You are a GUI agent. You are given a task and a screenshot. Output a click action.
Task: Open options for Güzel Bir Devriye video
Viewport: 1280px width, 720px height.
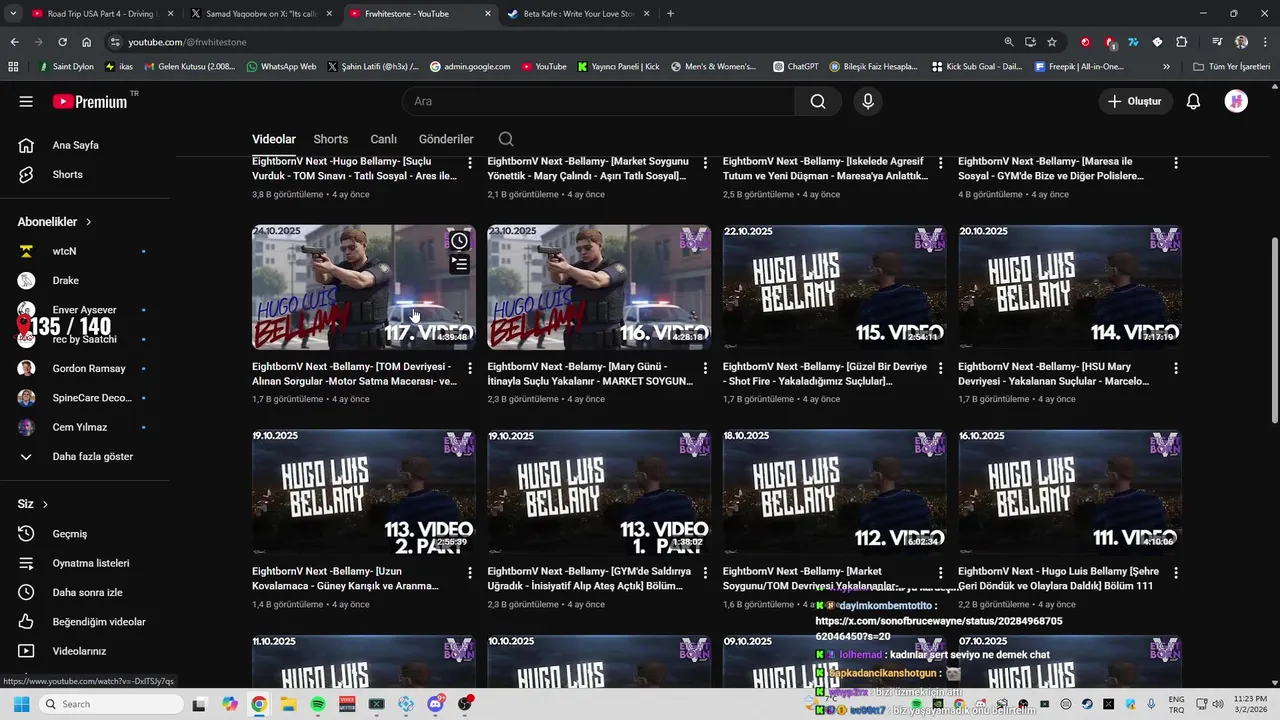tap(941, 368)
